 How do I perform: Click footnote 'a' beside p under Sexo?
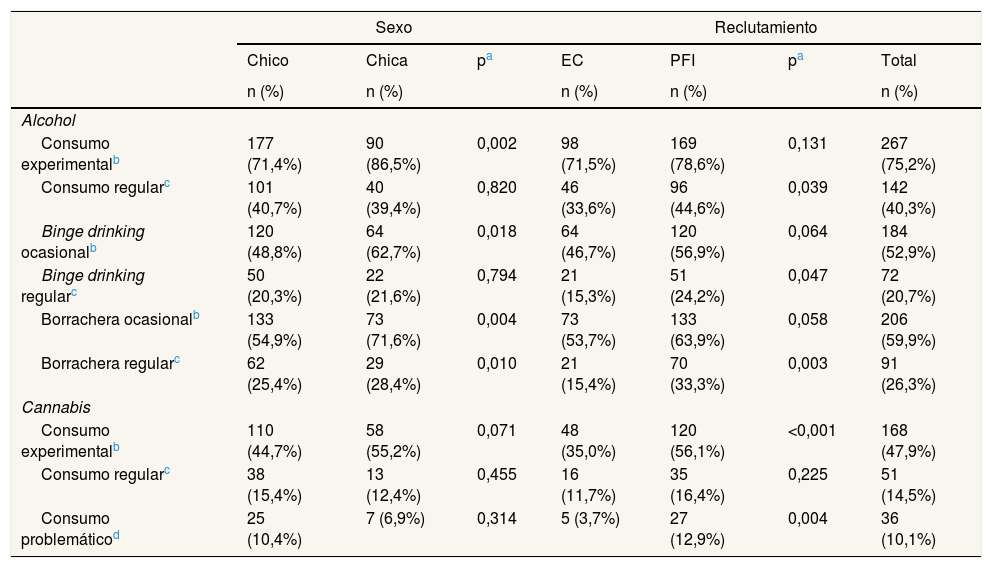492,58
